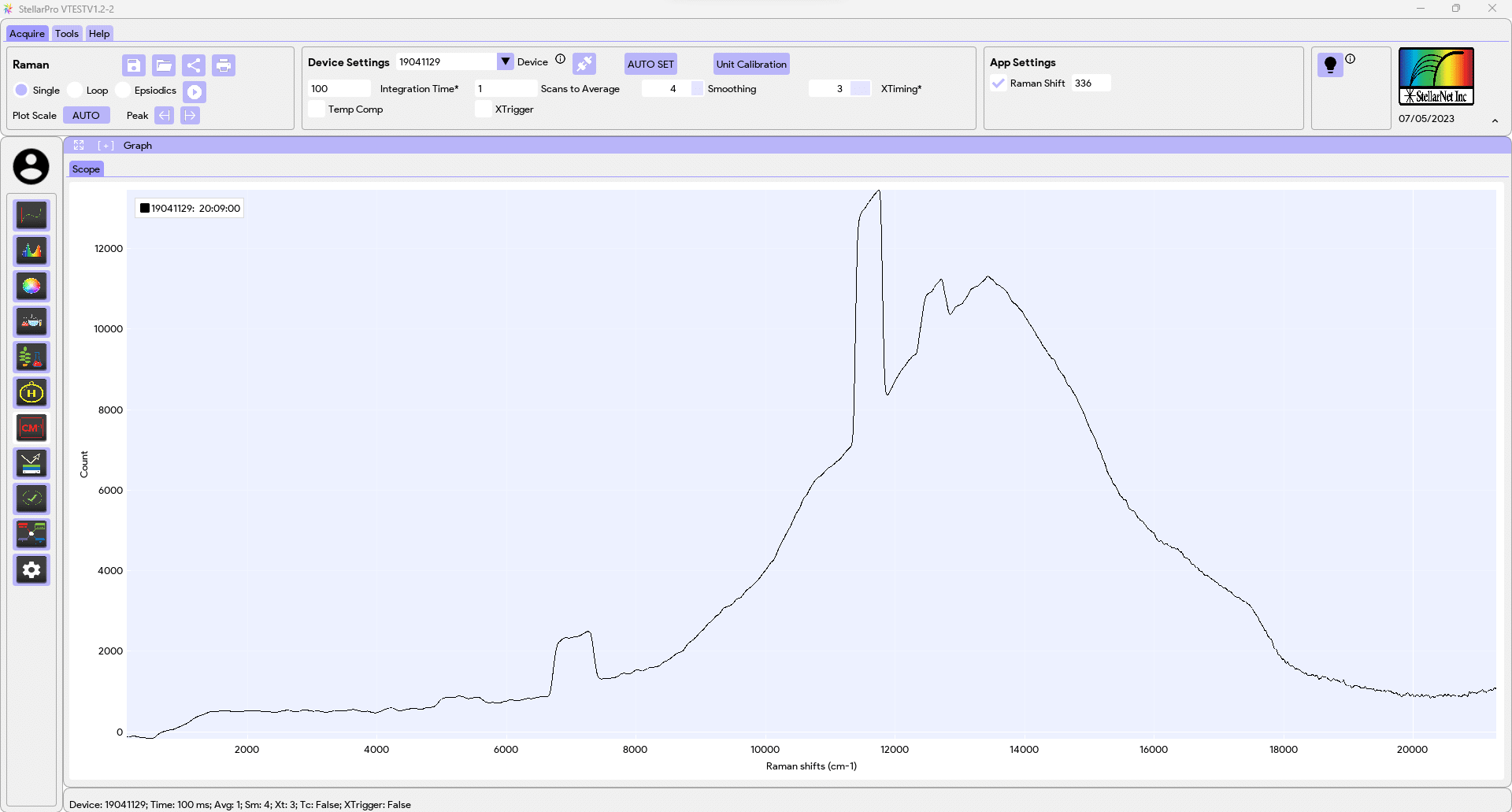The image size is (1512, 812).
Task: Open the color wheel colorimetry module
Action: tap(31, 286)
